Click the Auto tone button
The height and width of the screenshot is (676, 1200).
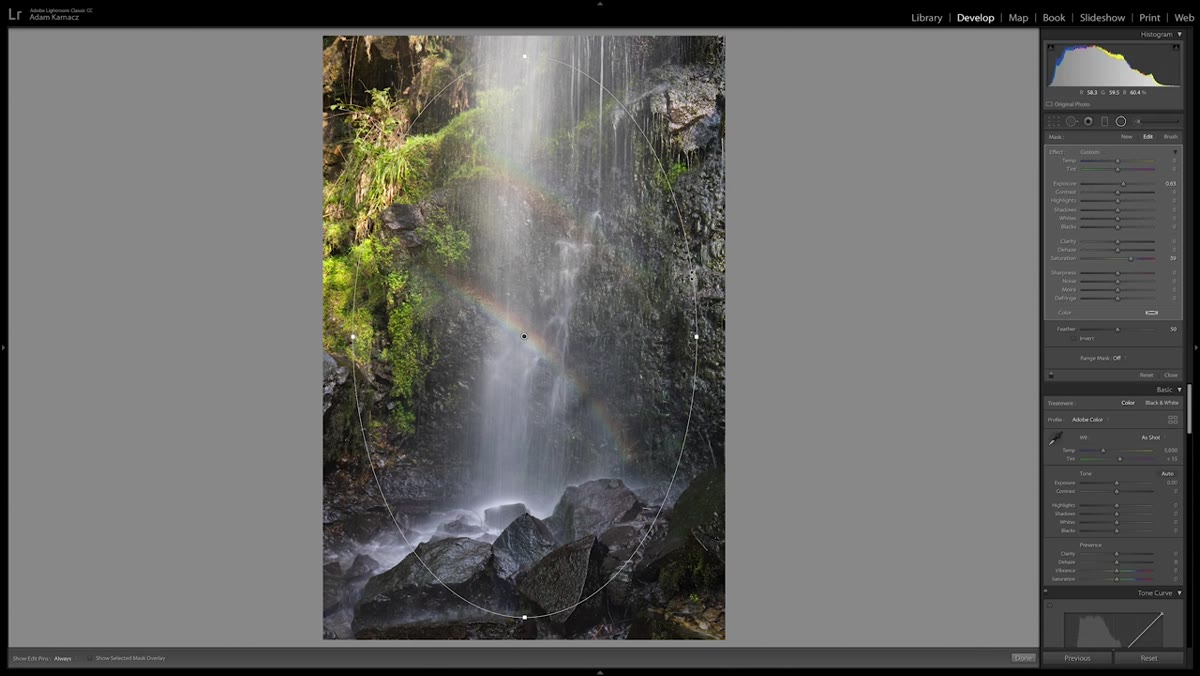click(1167, 473)
